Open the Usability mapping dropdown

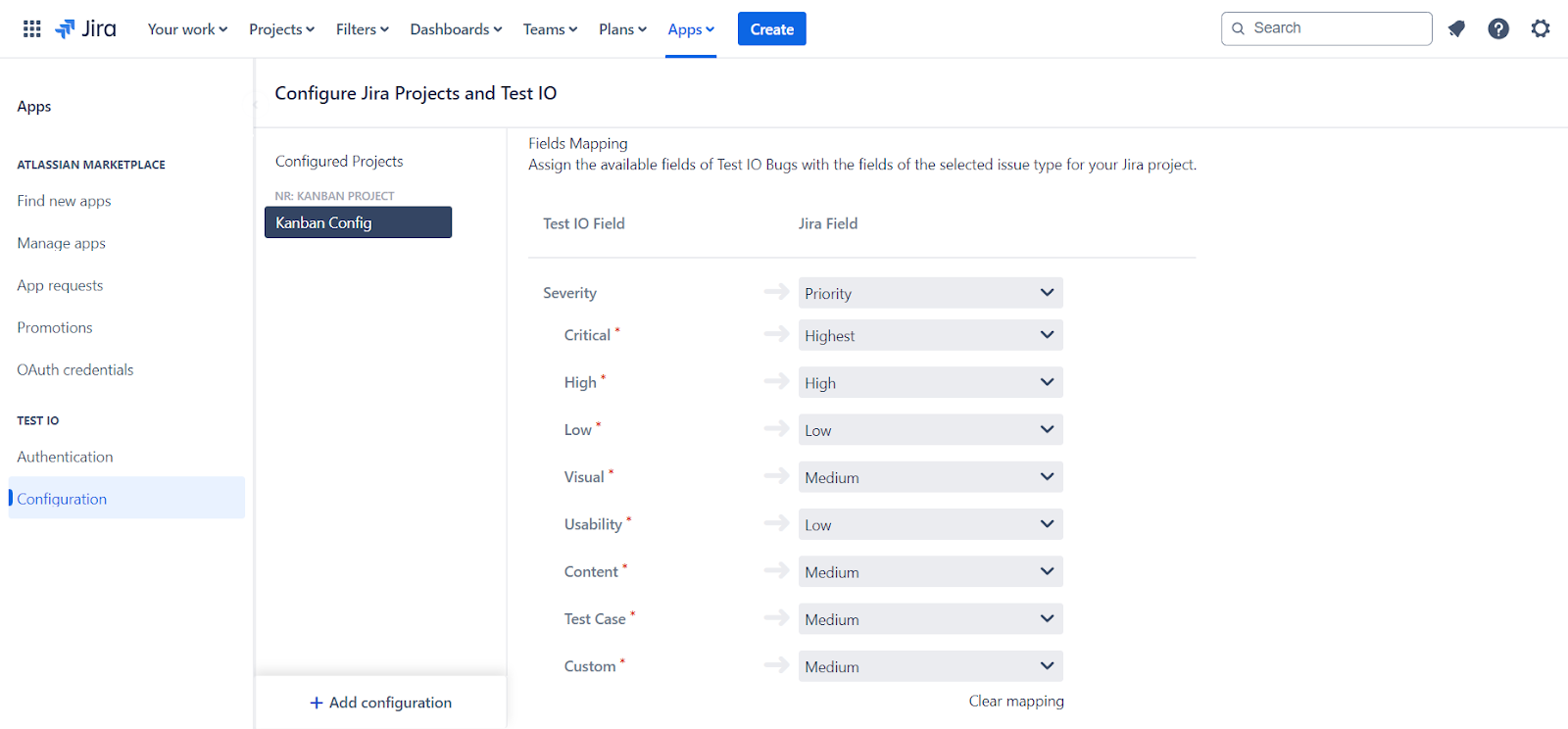pyautogui.click(x=930, y=524)
